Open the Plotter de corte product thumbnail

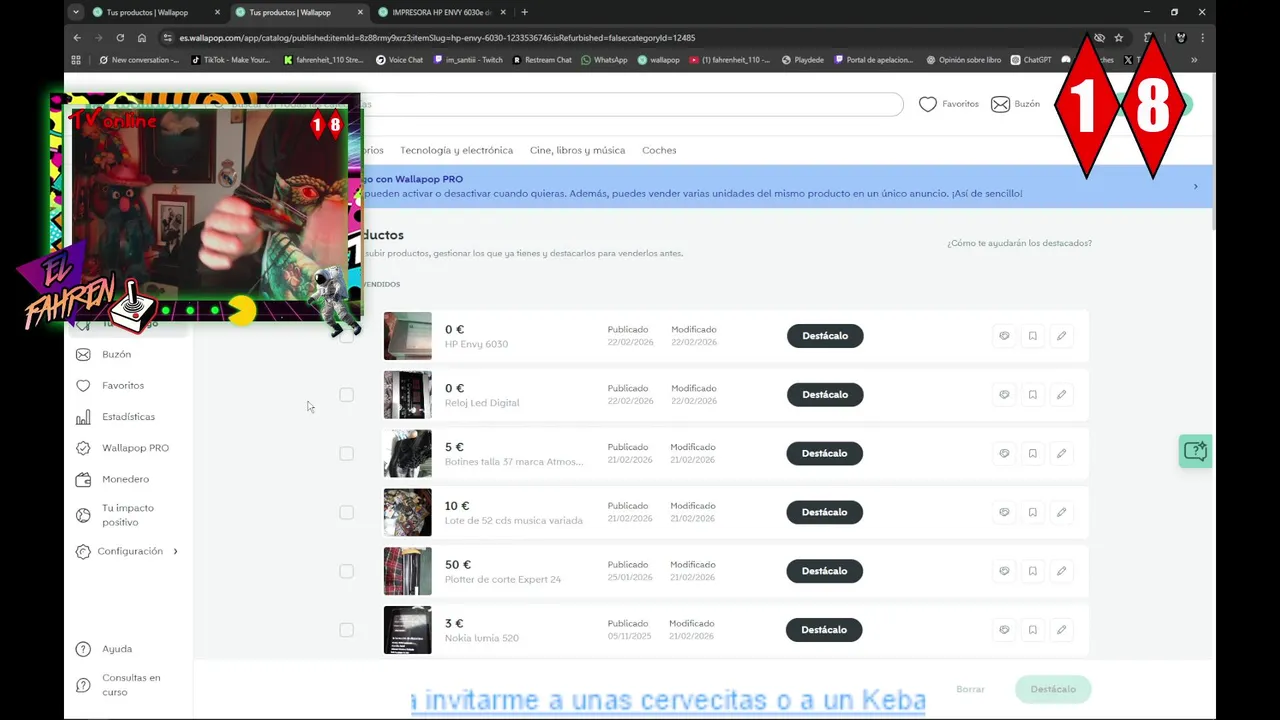coord(408,571)
